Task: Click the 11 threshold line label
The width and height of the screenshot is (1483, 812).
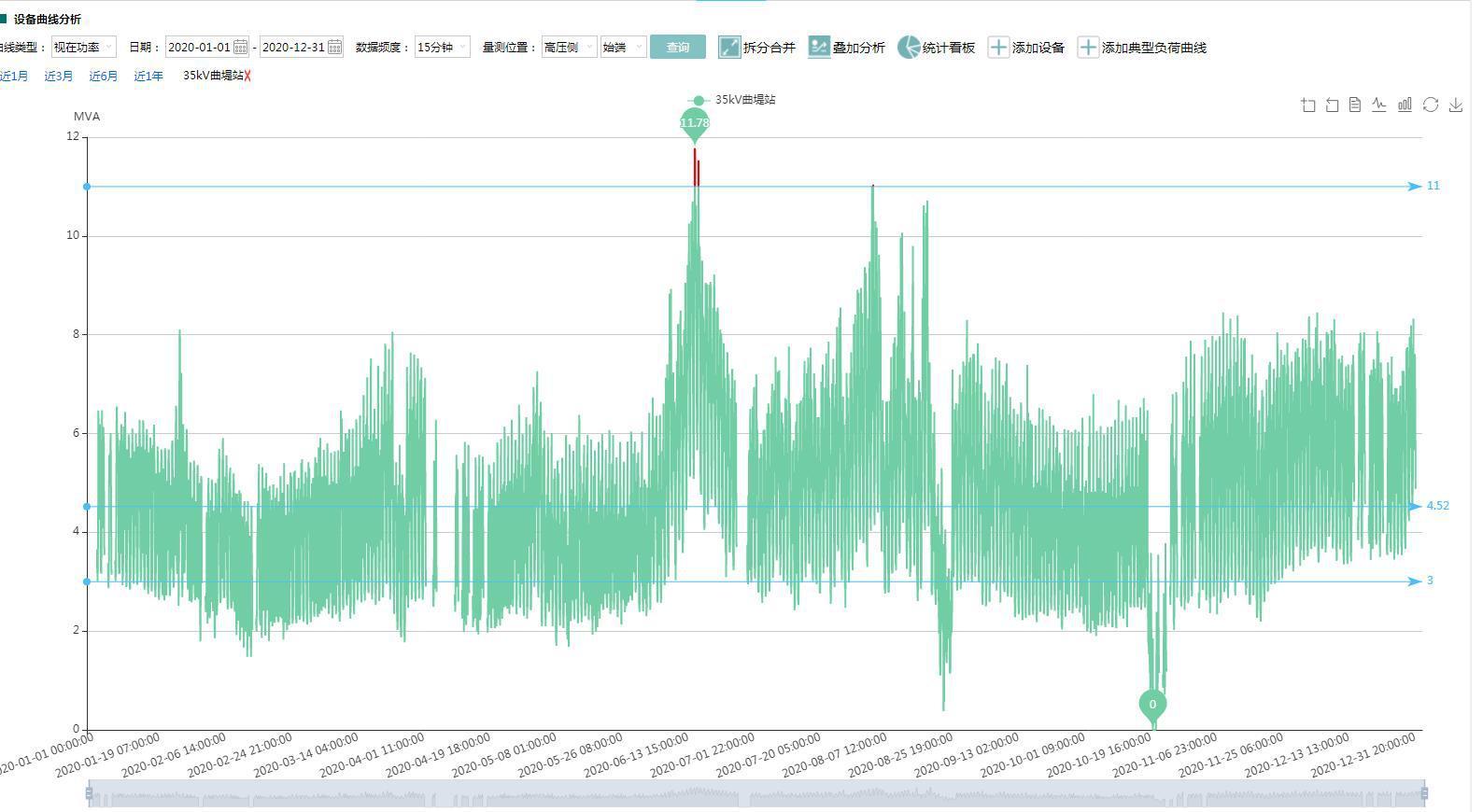Action: (x=1434, y=186)
